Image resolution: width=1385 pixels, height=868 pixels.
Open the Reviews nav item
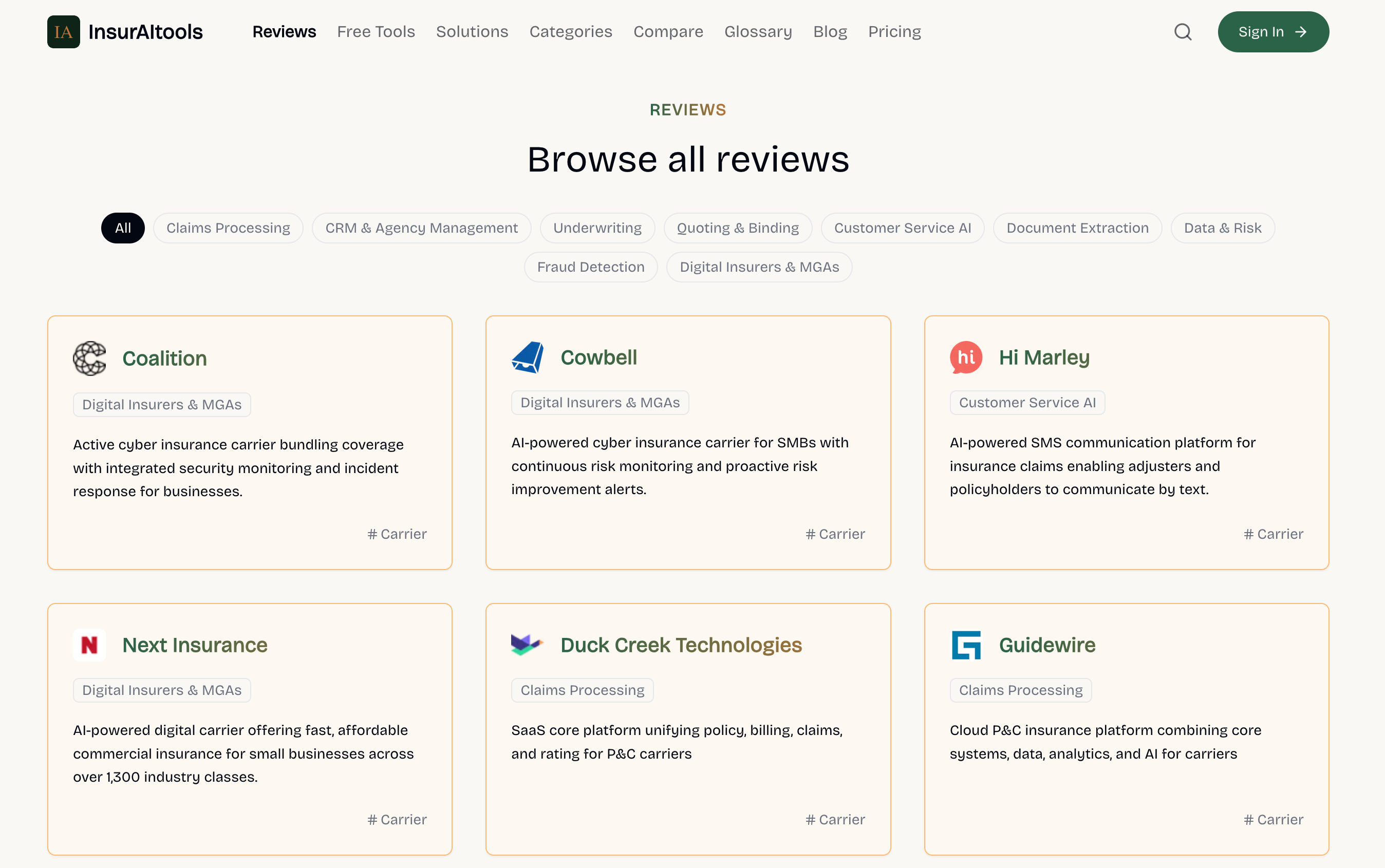click(284, 31)
